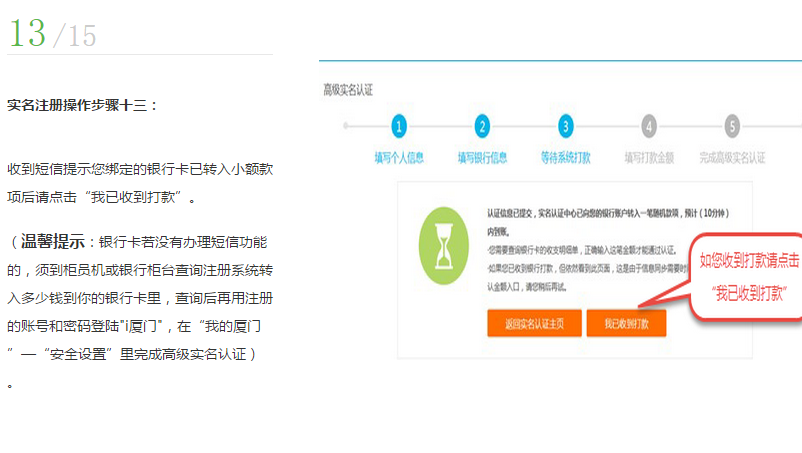Image resolution: width=802 pixels, height=453 pixels.
Task: Click the '完成高级实名认证' step label
Action: coord(732,158)
